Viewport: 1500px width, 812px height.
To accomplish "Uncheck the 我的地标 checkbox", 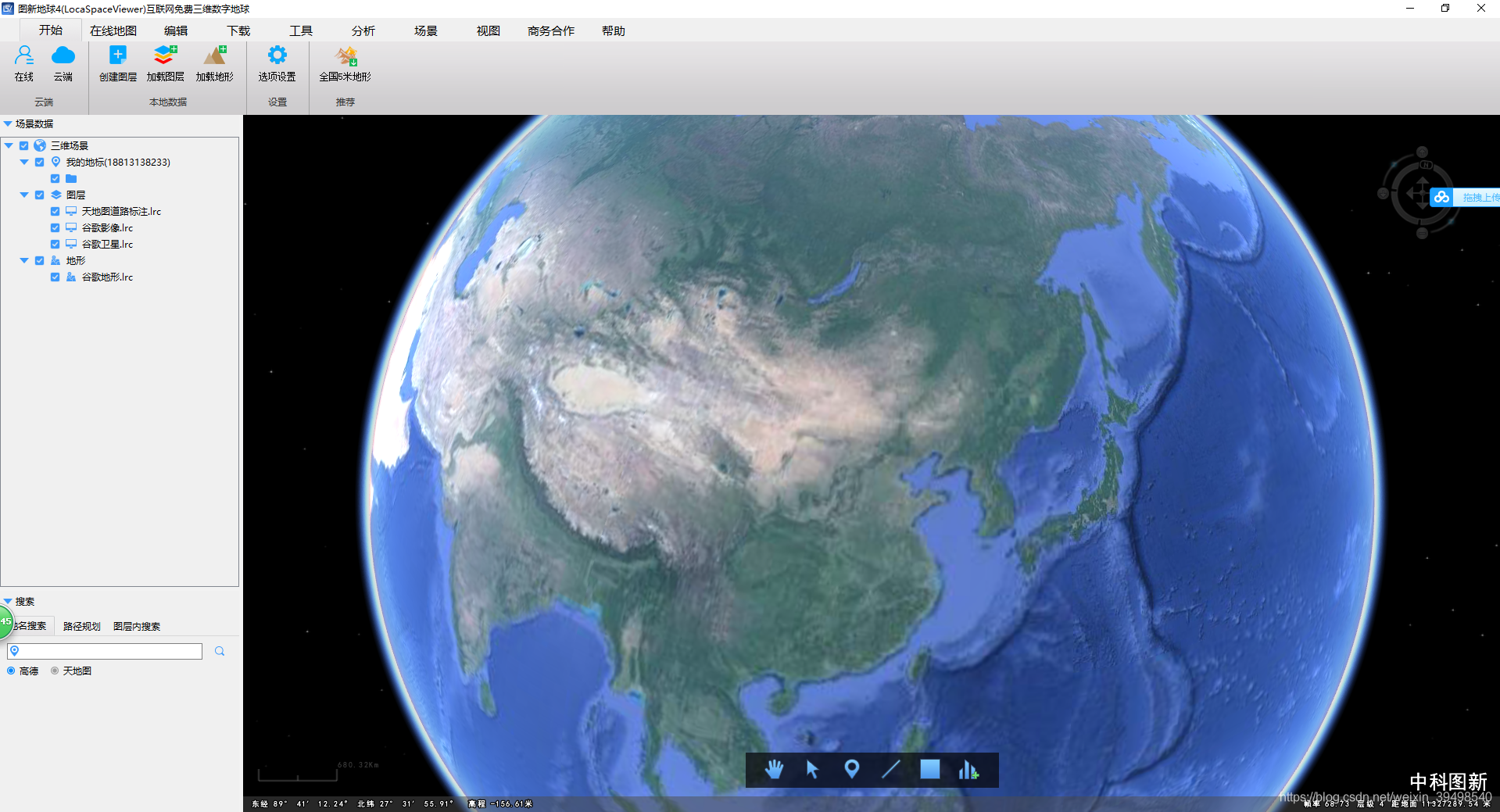I will [40, 162].
